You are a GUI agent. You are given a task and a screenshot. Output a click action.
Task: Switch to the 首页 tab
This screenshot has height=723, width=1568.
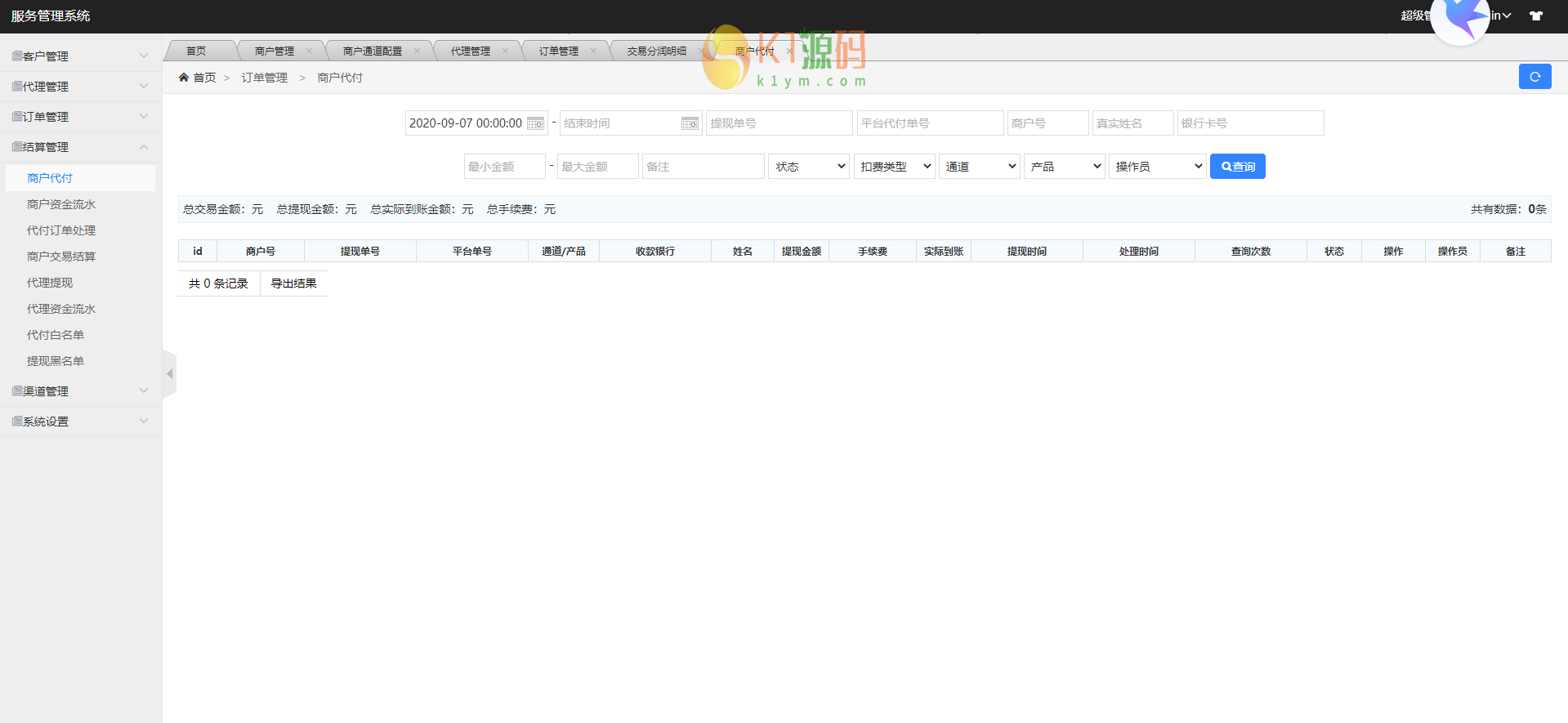(196, 51)
